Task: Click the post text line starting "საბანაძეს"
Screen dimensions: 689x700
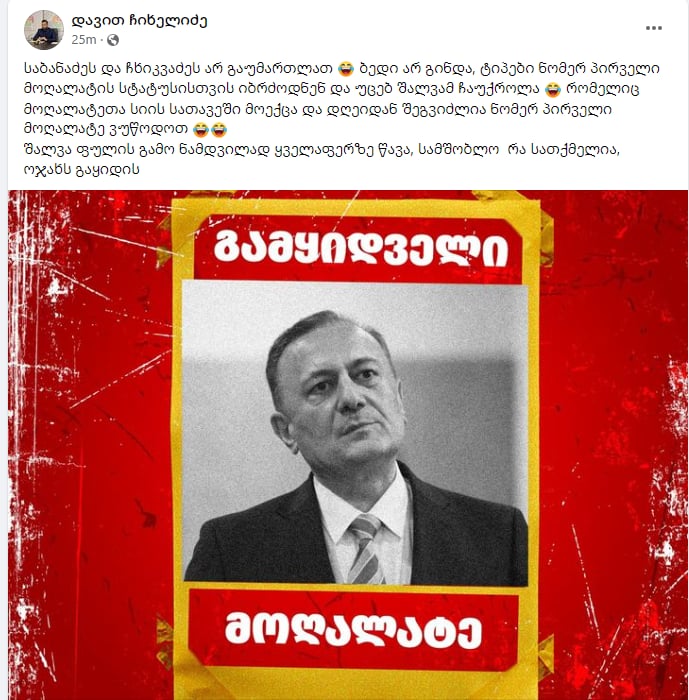Action: click(x=342, y=69)
